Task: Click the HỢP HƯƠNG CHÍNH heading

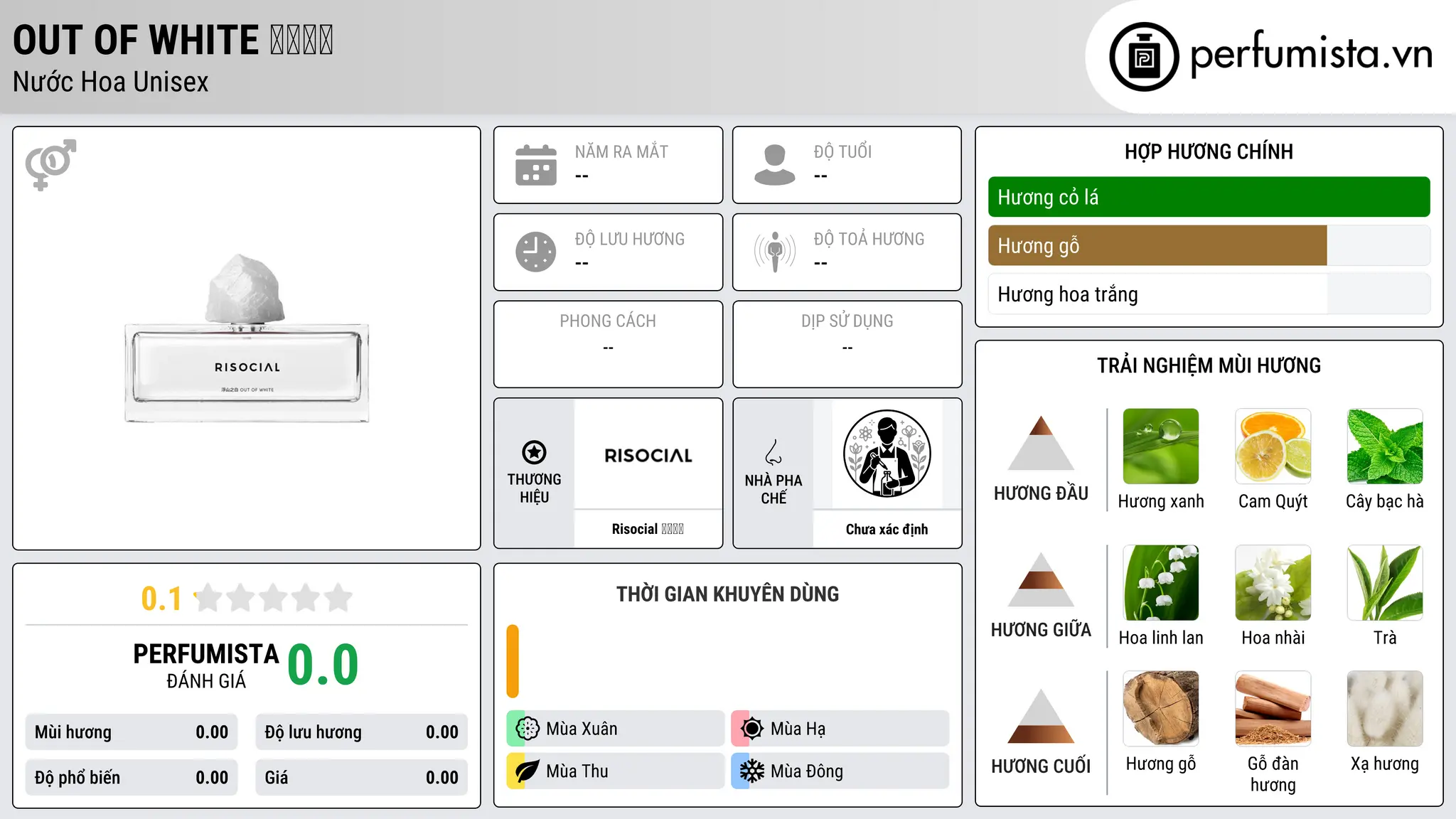Action: point(1209,151)
